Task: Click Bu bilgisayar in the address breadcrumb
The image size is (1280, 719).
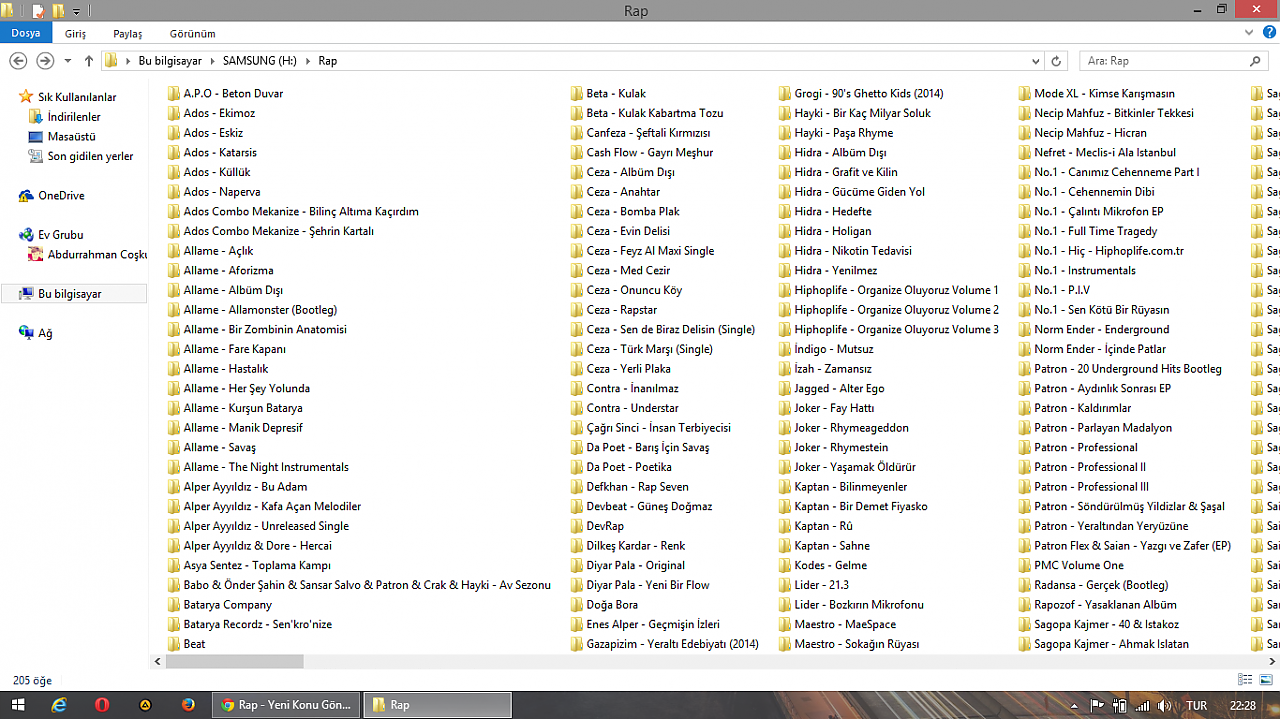Action: pos(170,61)
